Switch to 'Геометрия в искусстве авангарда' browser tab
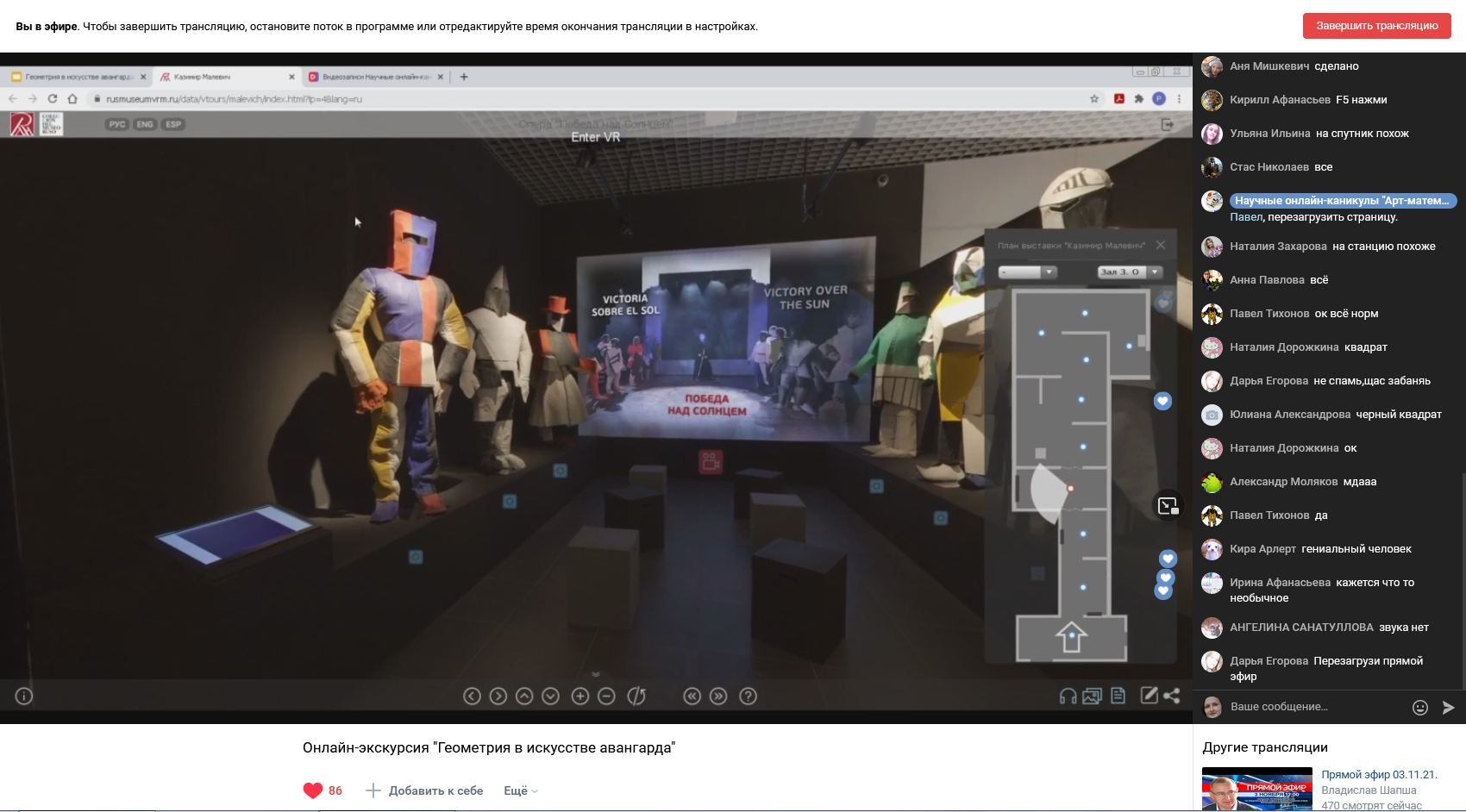Screen dimensions: 1466x812 [78, 77]
